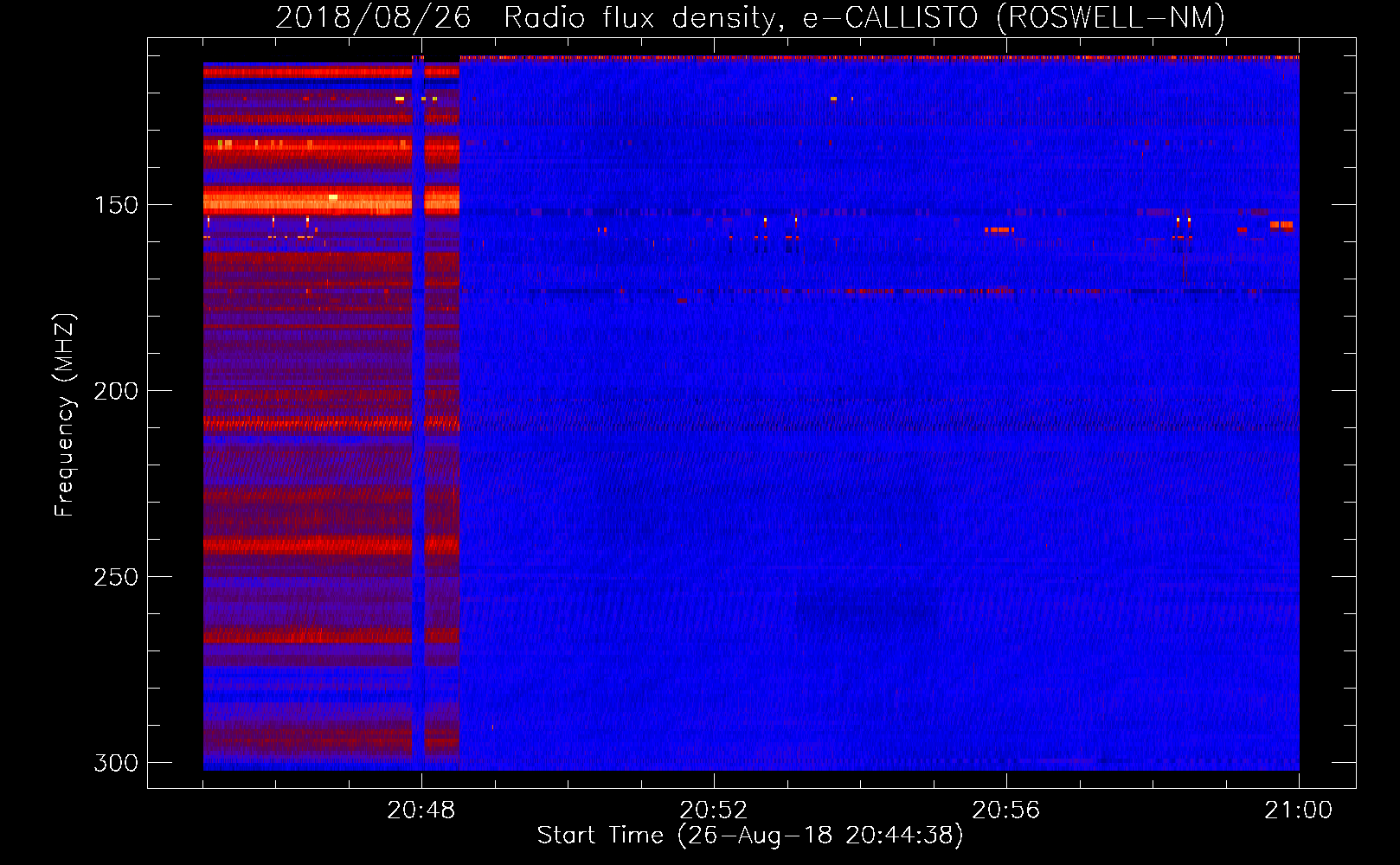Click the '21:00' time tick label
This screenshot has height=865, width=1400.
coord(1299,811)
